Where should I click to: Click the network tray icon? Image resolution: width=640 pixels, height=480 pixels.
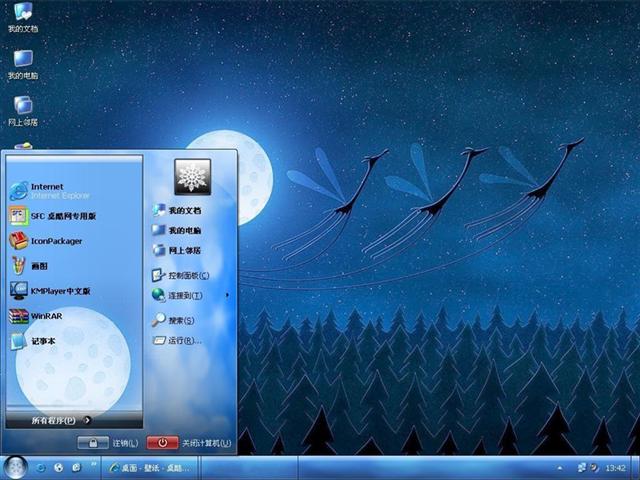[x=582, y=468]
